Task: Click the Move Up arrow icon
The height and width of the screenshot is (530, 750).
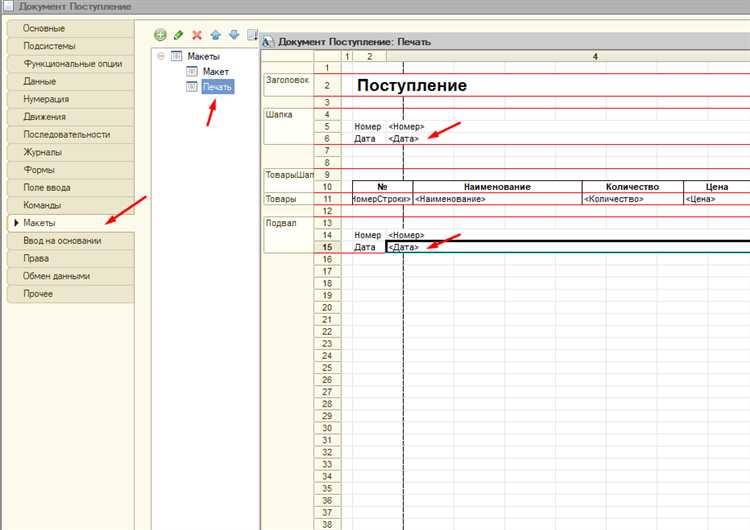Action: (215, 34)
